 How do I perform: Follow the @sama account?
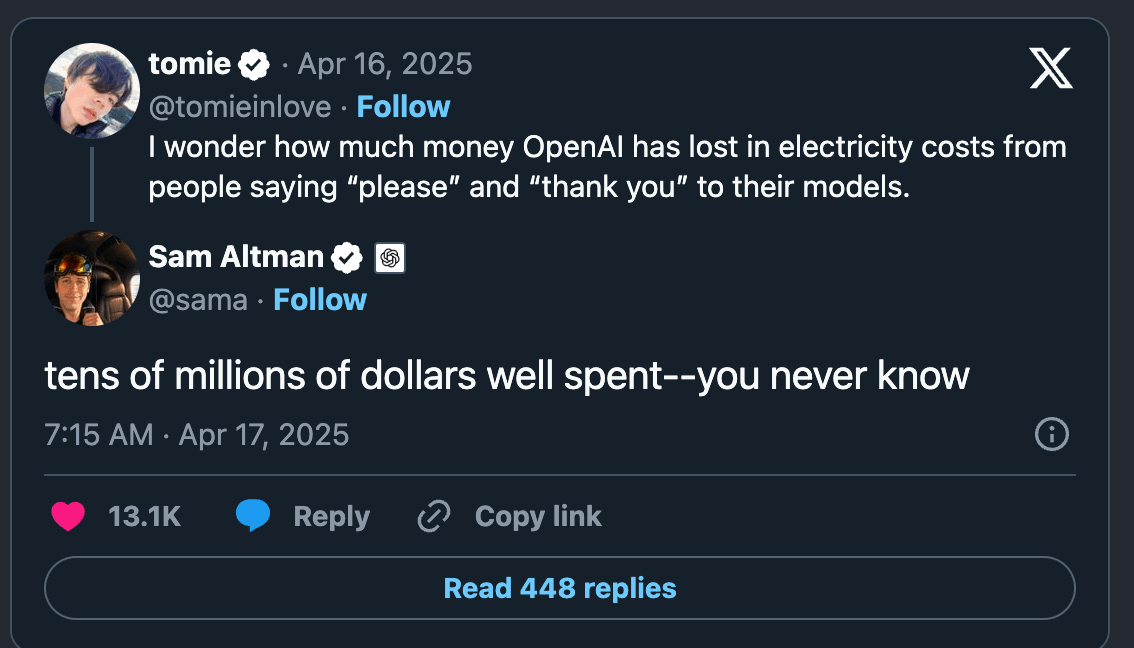pos(320,299)
